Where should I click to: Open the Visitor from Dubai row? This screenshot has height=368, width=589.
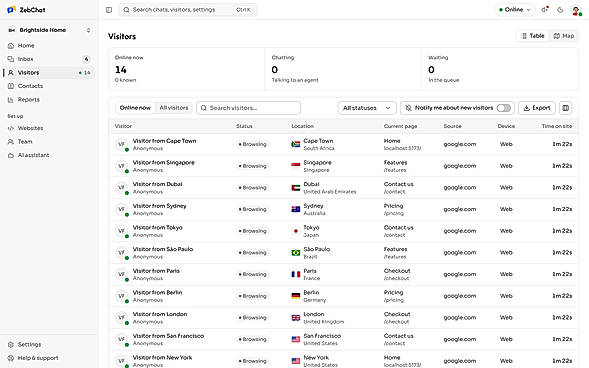pyautogui.click(x=343, y=188)
